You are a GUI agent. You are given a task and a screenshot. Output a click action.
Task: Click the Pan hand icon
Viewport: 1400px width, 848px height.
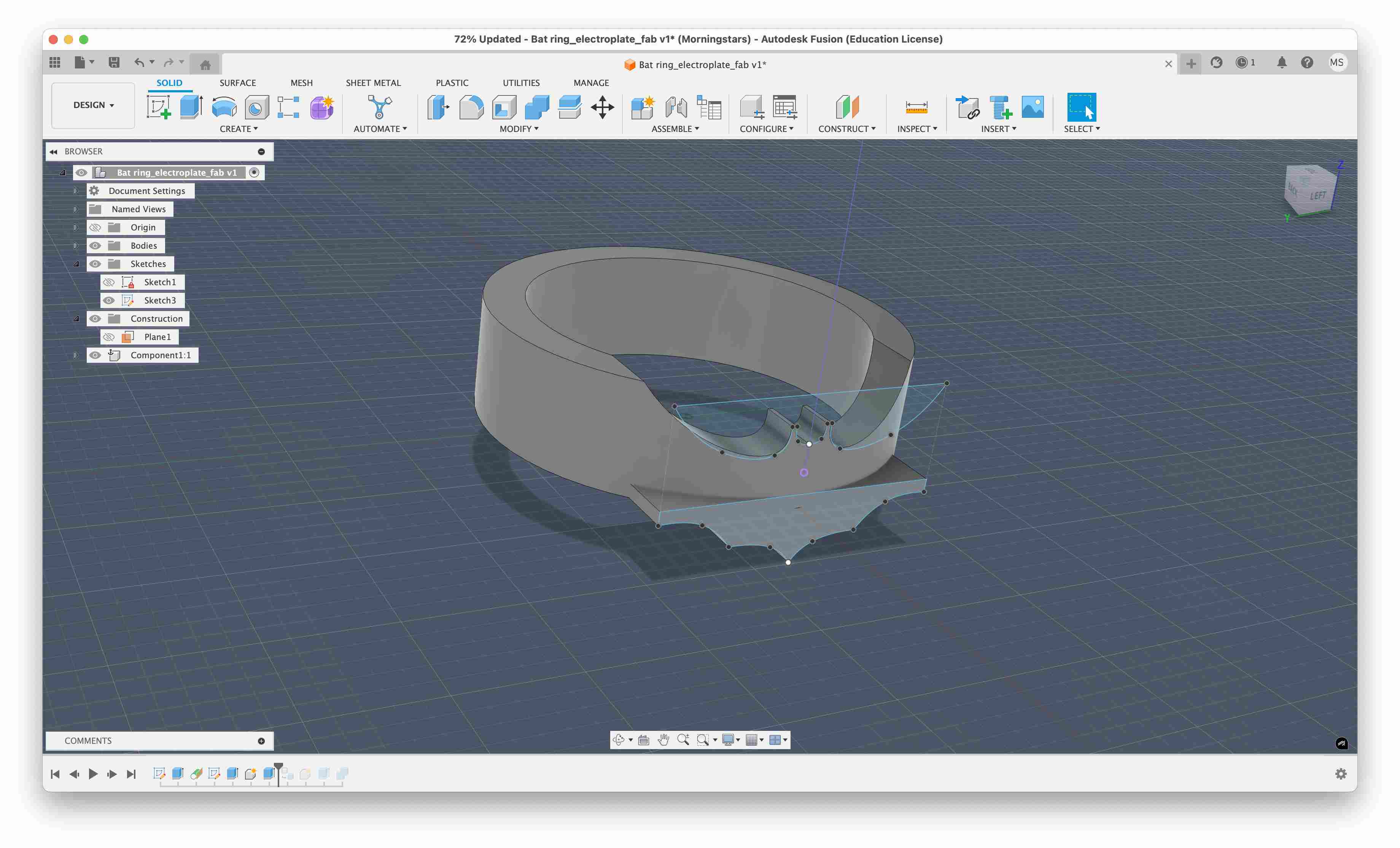tap(663, 740)
